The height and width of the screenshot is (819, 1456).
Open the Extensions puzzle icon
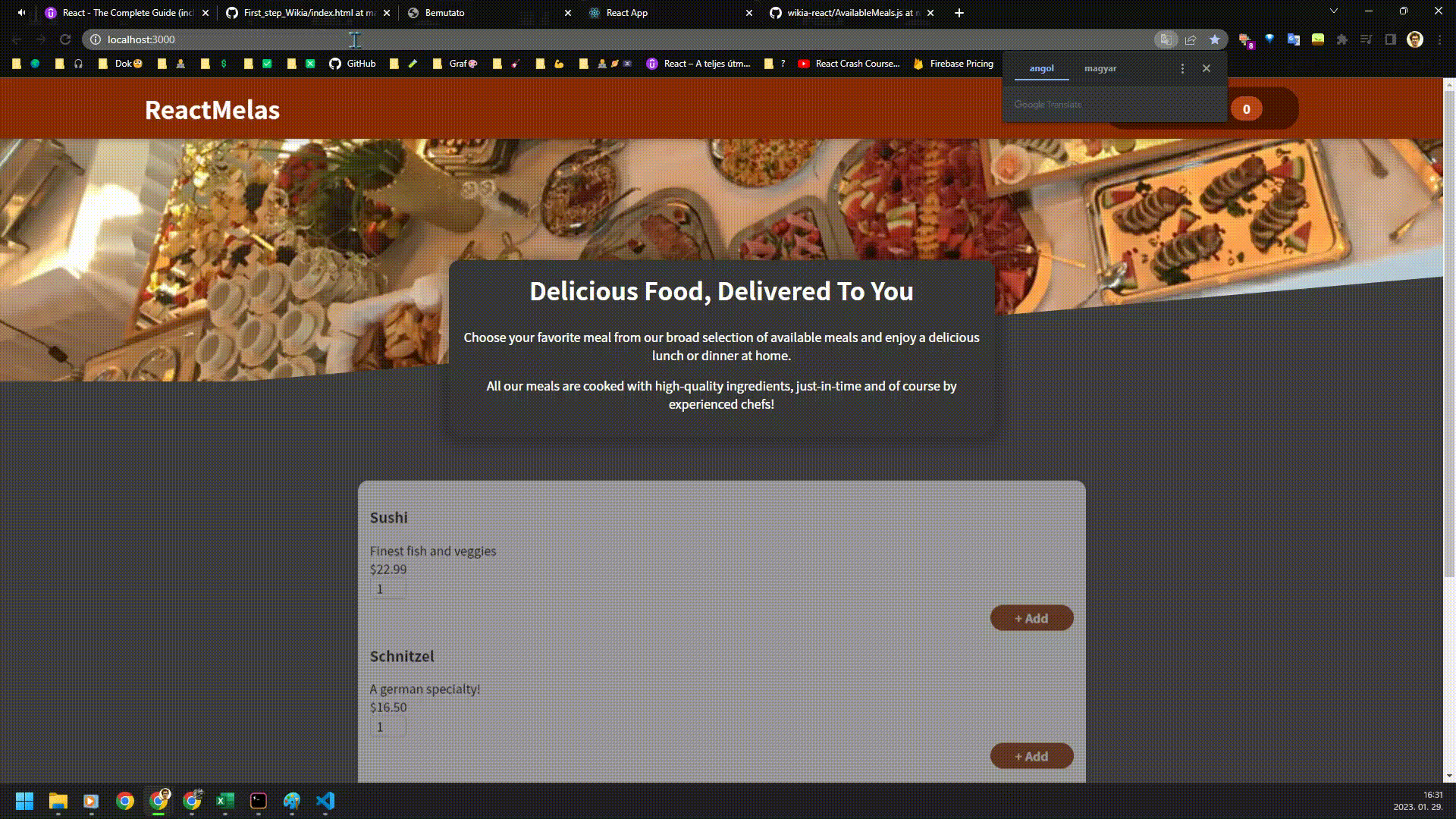coord(1342,39)
